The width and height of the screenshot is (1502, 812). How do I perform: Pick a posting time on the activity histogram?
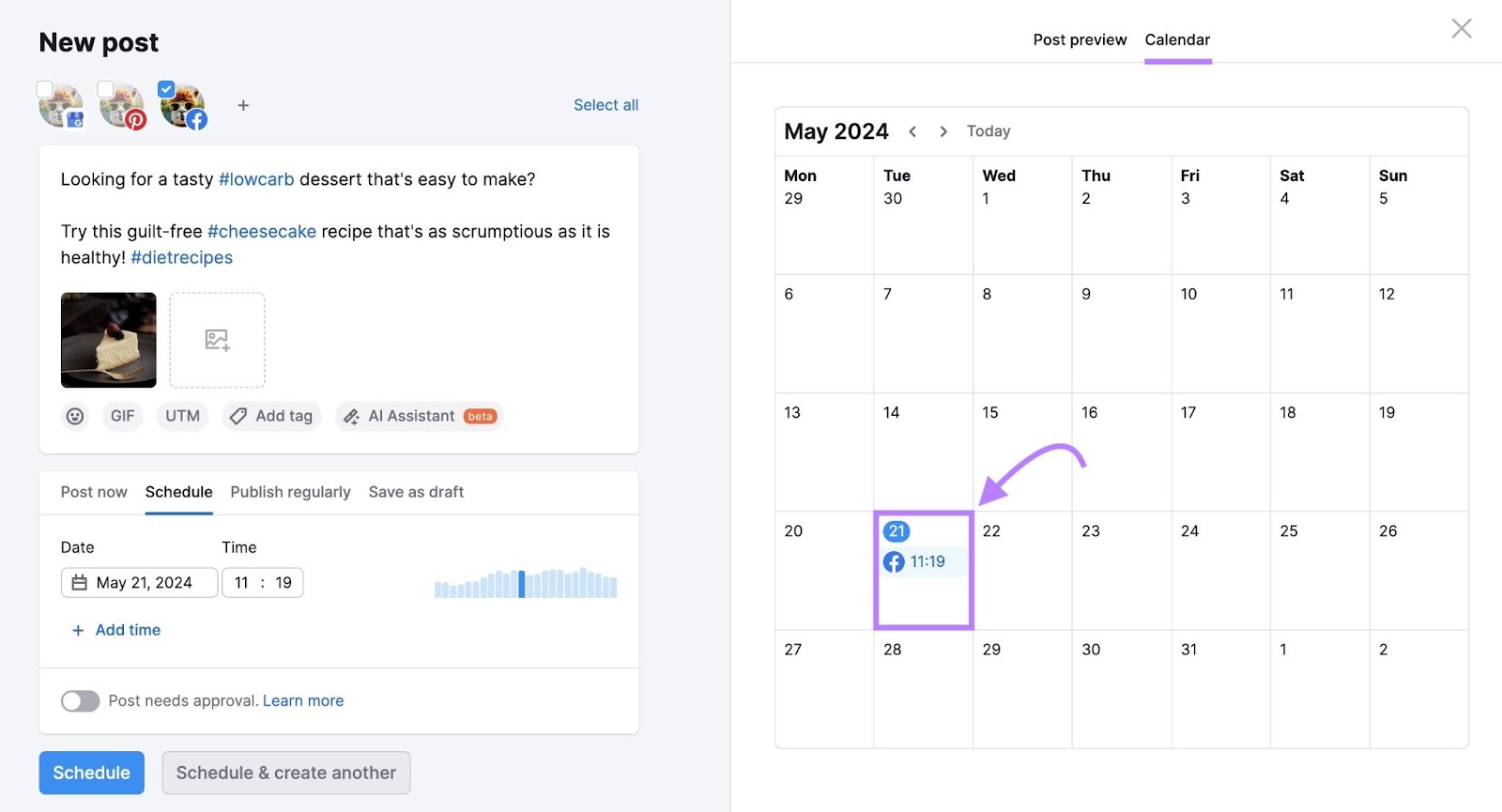[526, 584]
